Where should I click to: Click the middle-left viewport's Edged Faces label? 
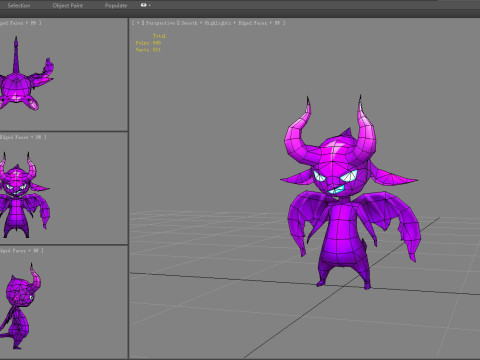click(x=14, y=137)
